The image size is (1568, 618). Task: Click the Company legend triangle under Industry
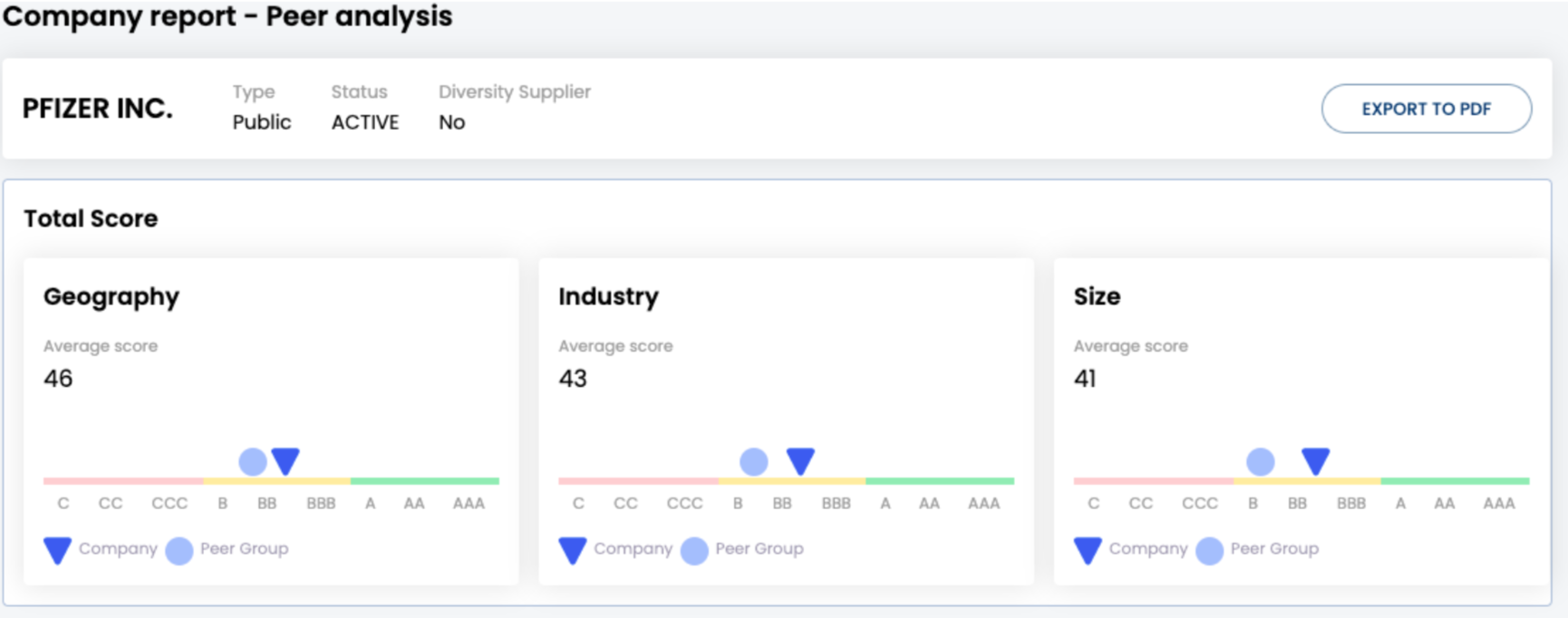[x=573, y=550]
